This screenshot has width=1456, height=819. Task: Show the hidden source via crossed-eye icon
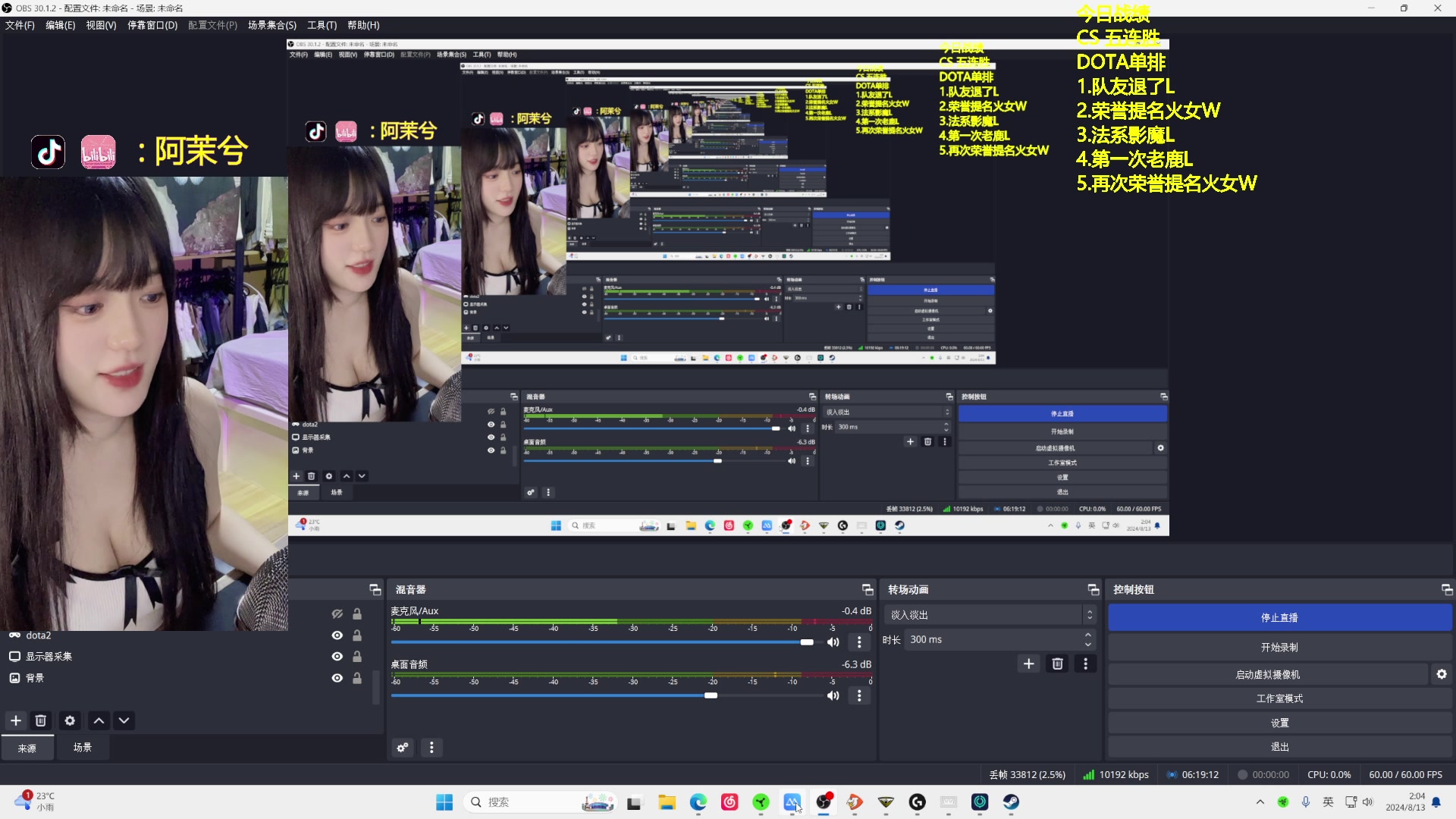click(337, 613)
